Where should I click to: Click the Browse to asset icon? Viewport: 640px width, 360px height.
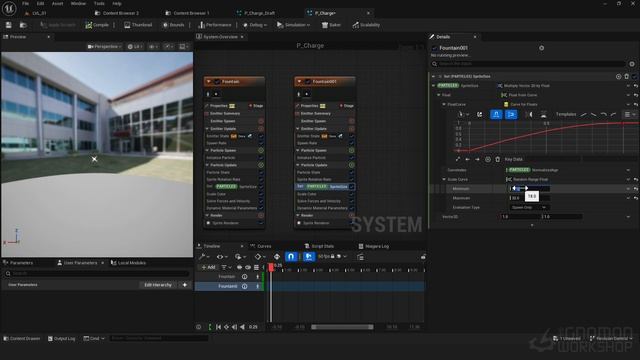[x=23, y=25]
